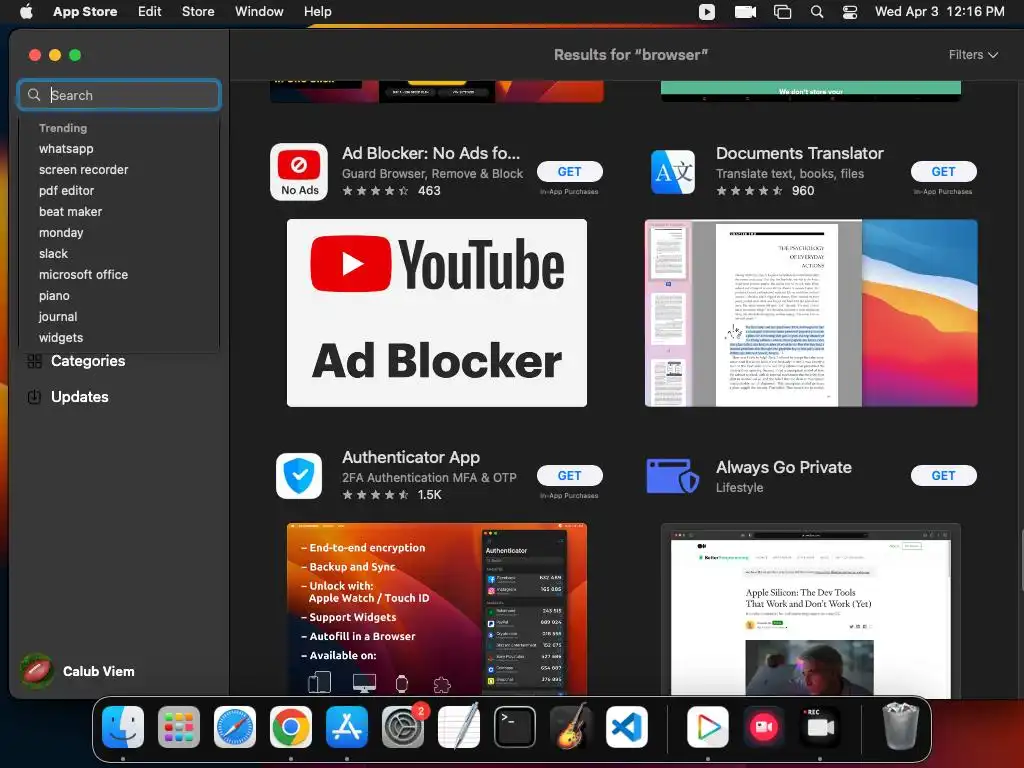Select trending search 'pdf editor'
This screenshot has height=768, width=1024.
[x=67, y=190]
